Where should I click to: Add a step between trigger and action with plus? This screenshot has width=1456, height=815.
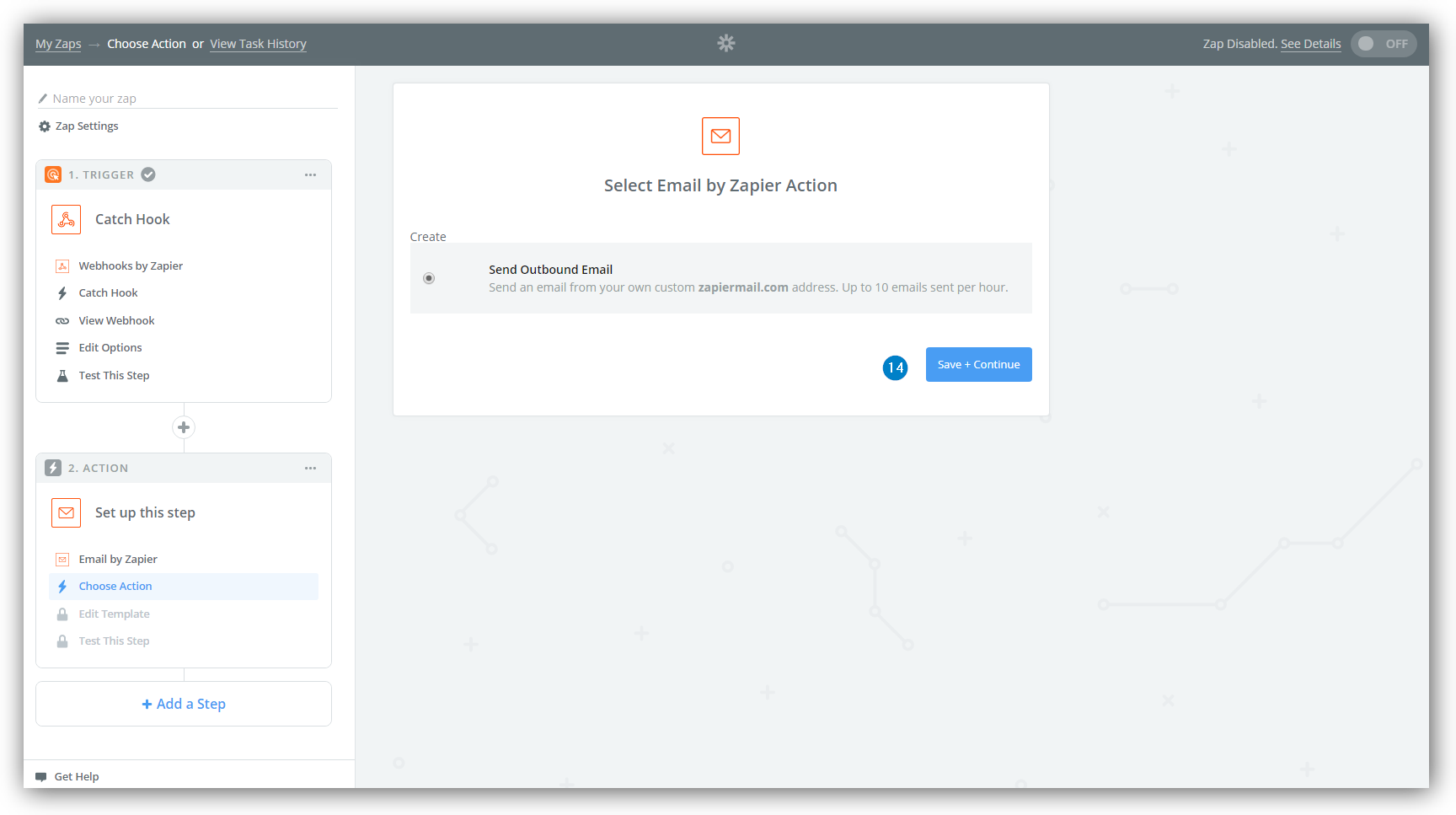184,427
